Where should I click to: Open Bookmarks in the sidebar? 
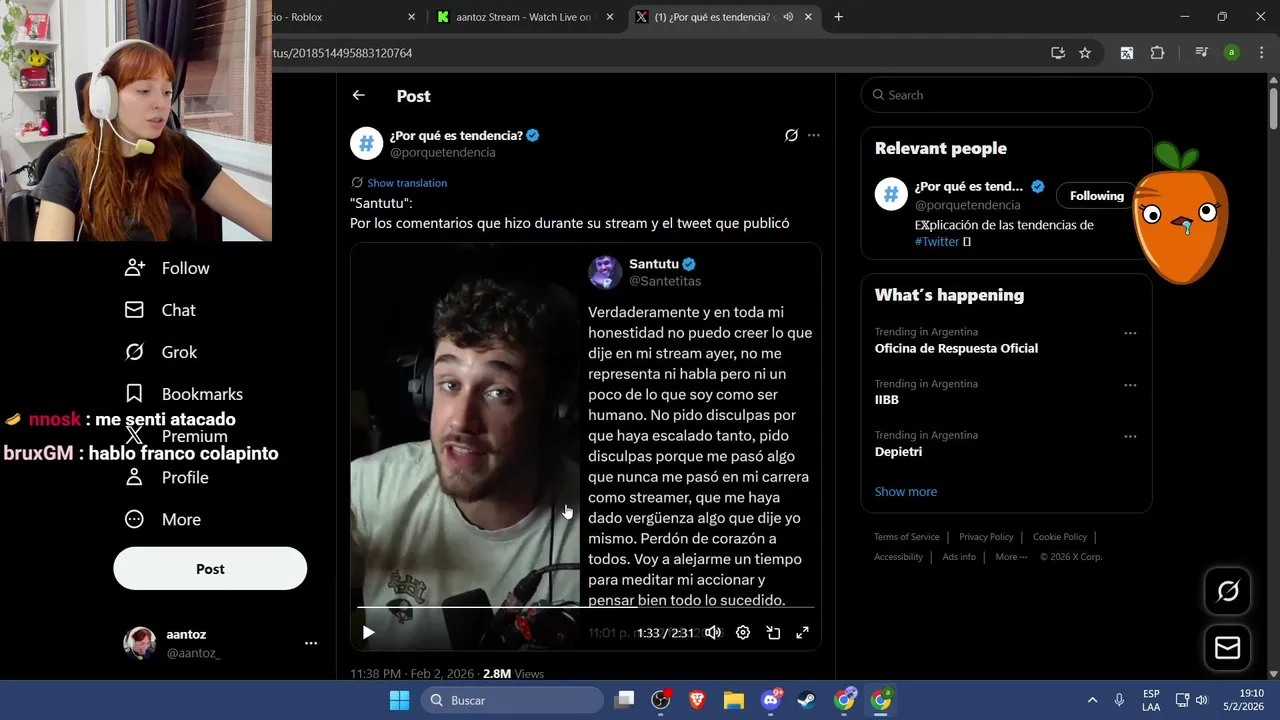(x=183, y=394)
